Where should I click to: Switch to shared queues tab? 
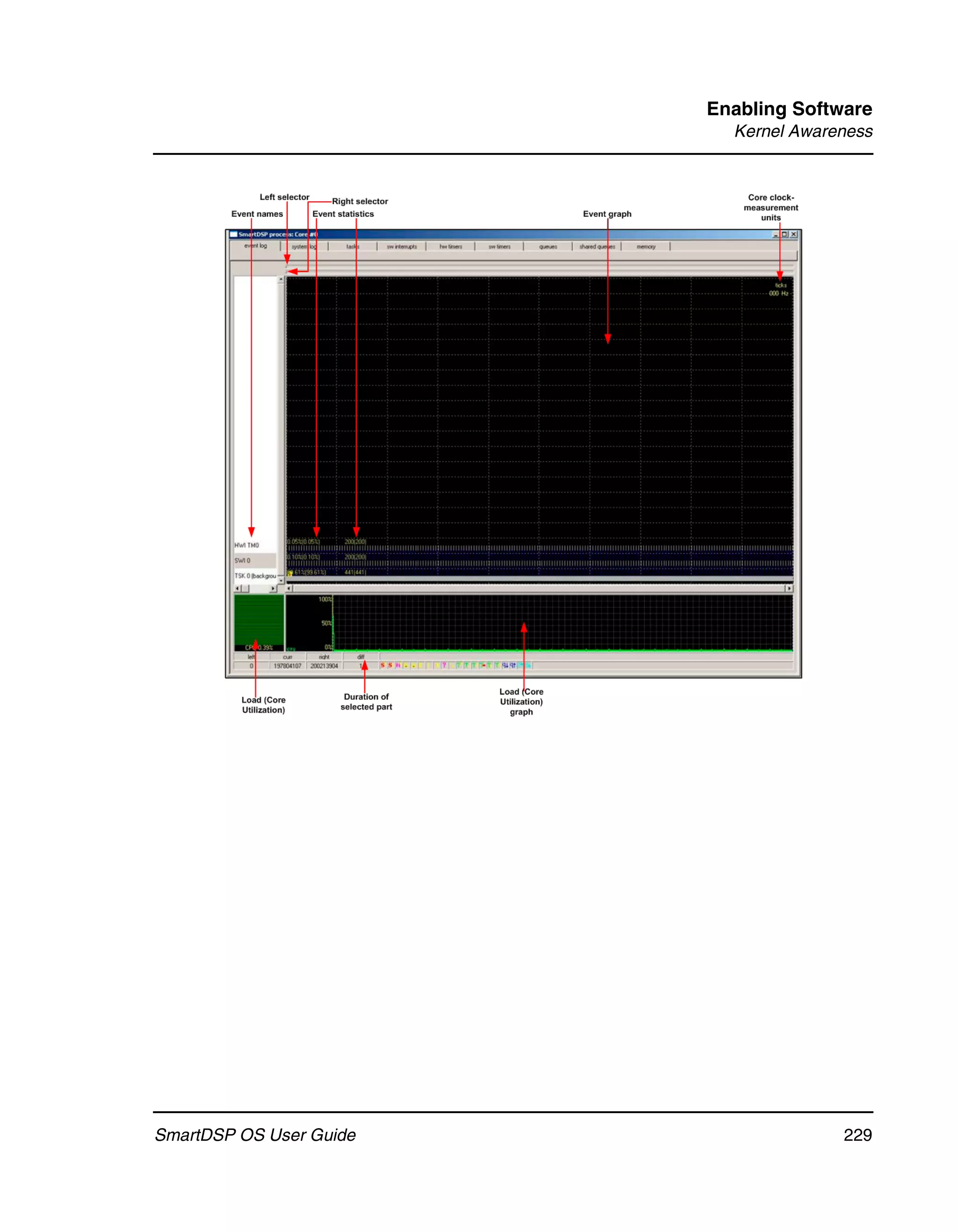click(596, 247)
